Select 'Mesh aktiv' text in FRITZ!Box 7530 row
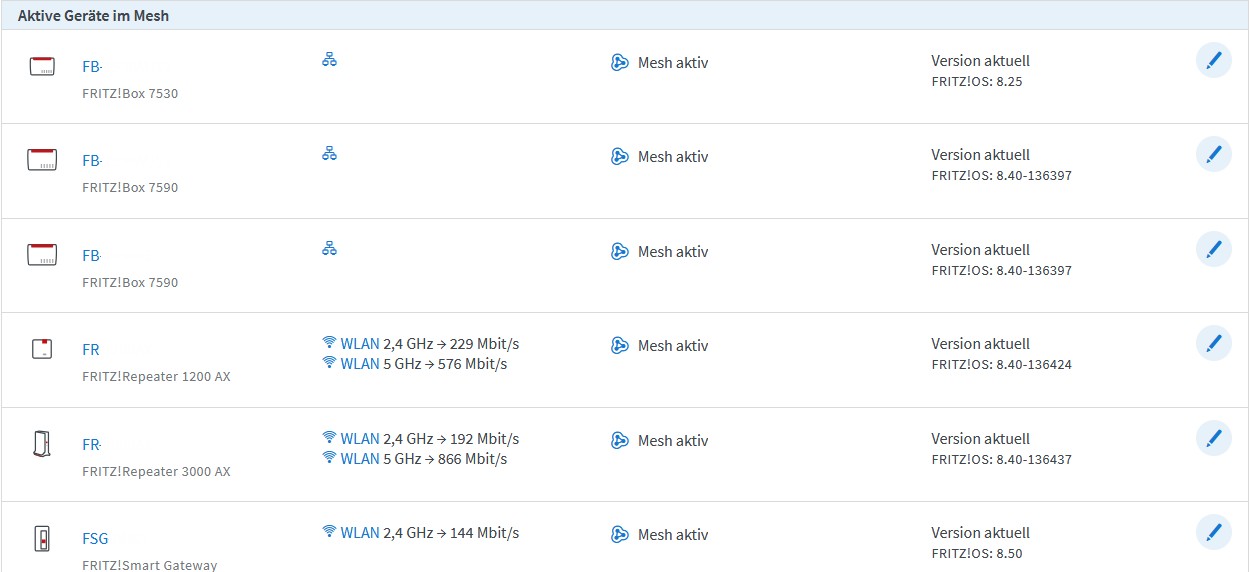The image size is (1250, 572). (673, 62)
